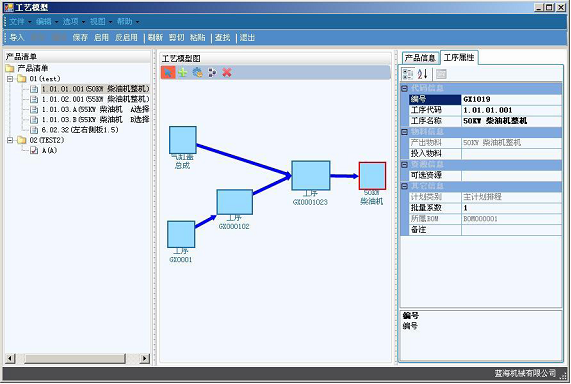The image size is (571, 384).
Task: Click the 保存 toolbar button
Action: coord(80,37)
